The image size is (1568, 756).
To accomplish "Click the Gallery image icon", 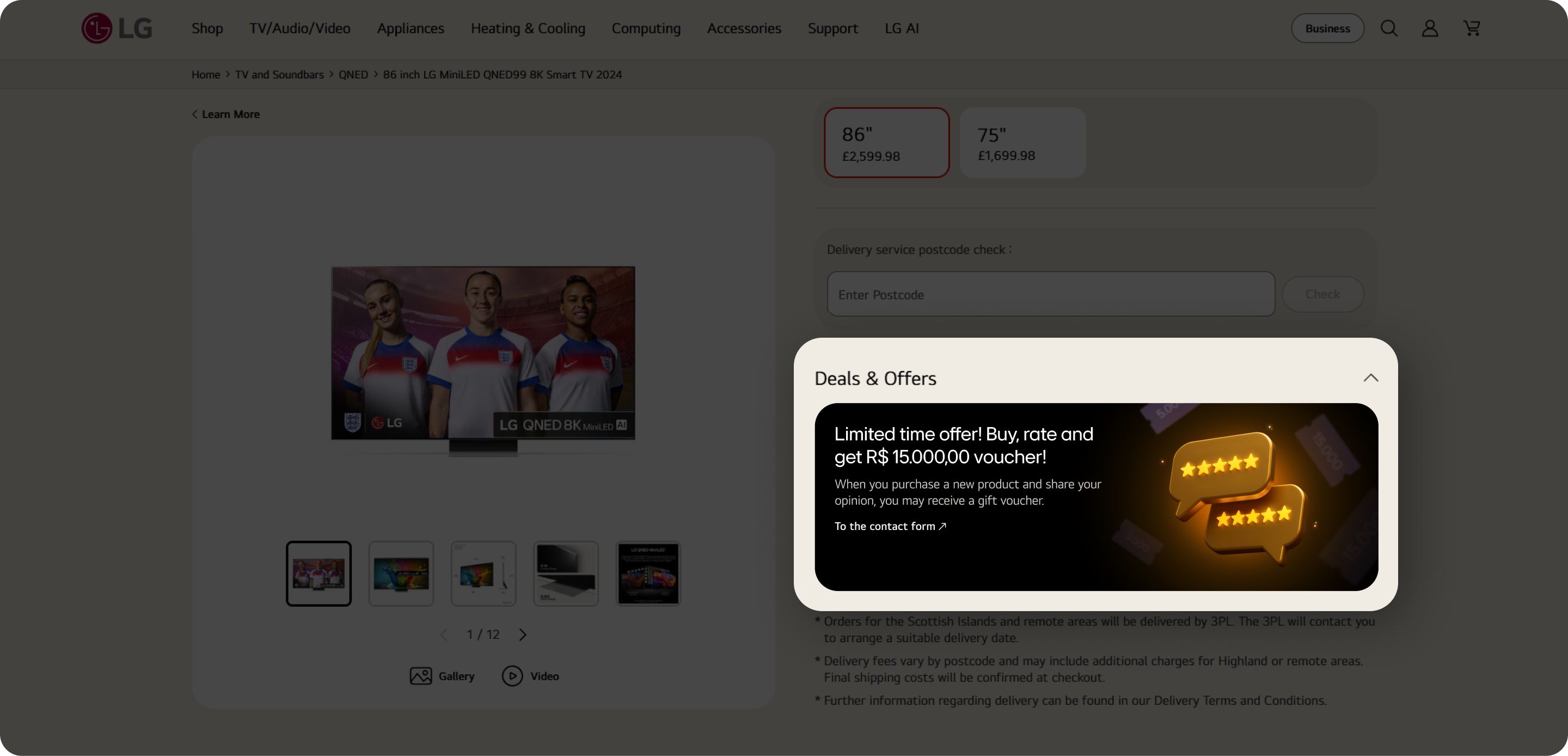I will click(x=421, y=675).
